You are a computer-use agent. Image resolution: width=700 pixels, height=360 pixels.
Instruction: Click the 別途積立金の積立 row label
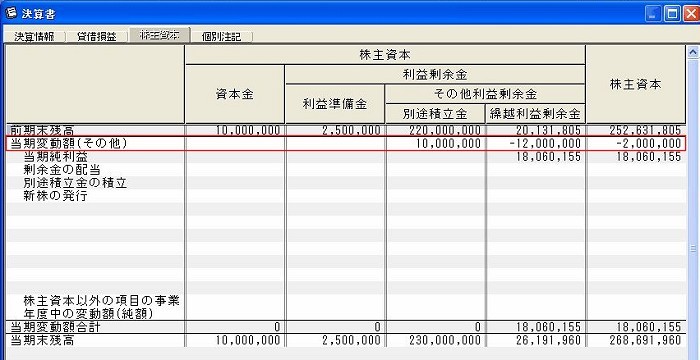[x=75, y=183]
